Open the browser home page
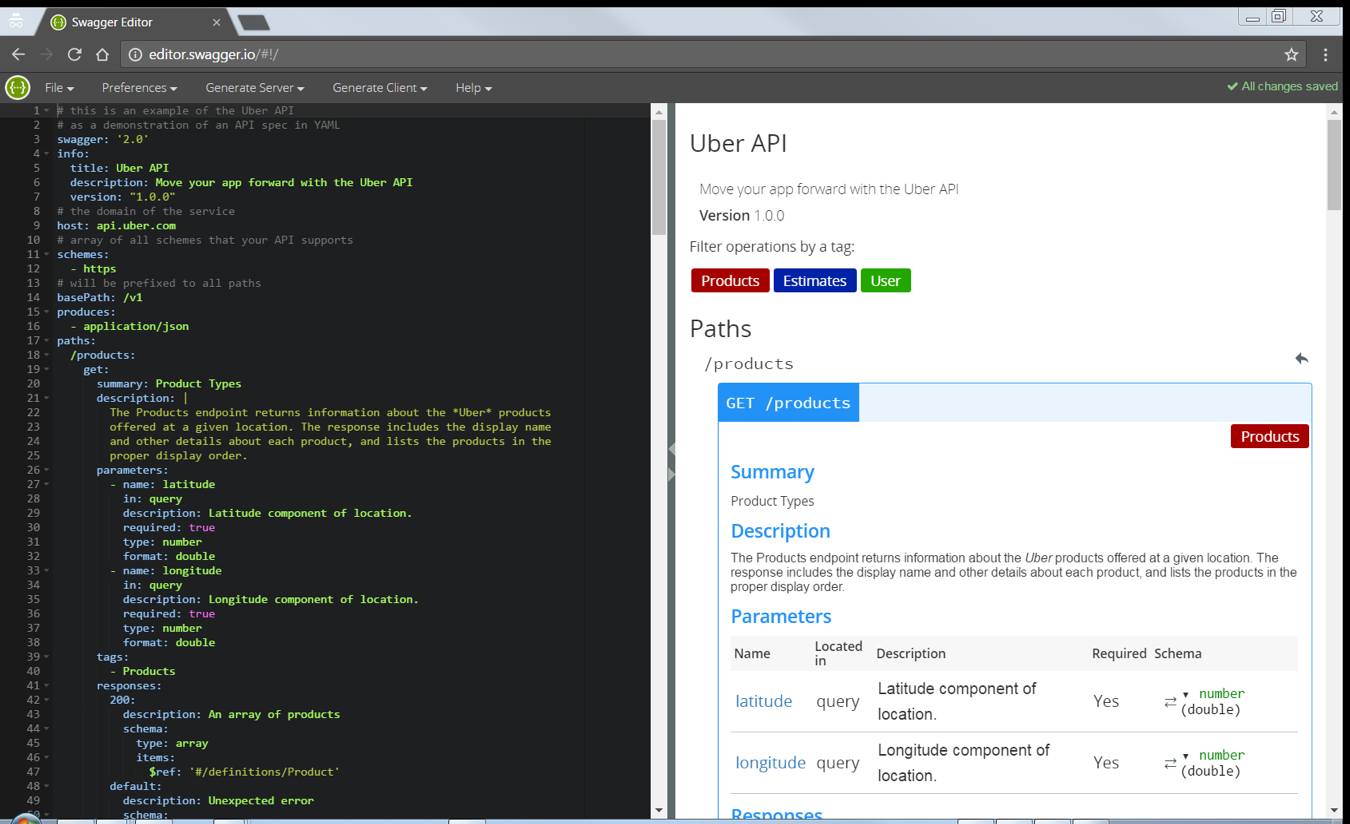Viewport: 1350px width, 824px height. 102,54
